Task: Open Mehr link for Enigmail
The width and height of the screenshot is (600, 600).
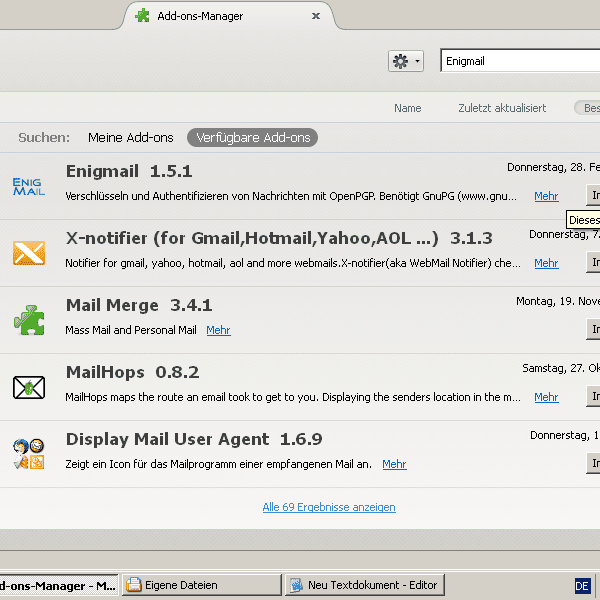Action: (546, 196)
